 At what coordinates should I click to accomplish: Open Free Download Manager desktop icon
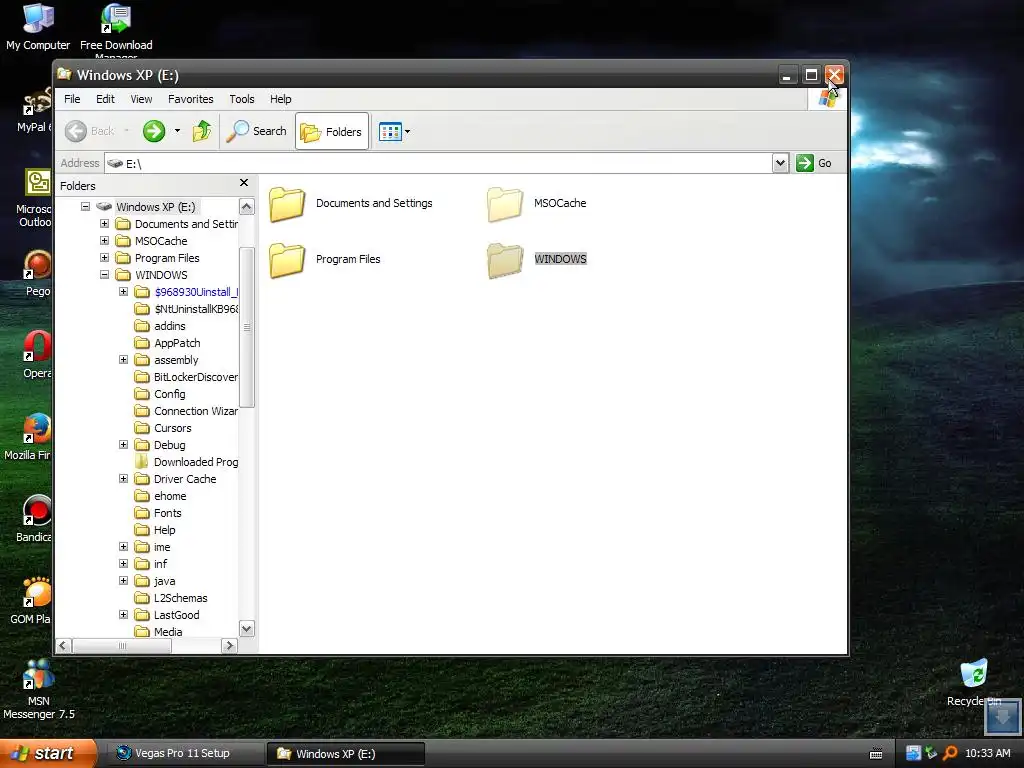point(116,31)
